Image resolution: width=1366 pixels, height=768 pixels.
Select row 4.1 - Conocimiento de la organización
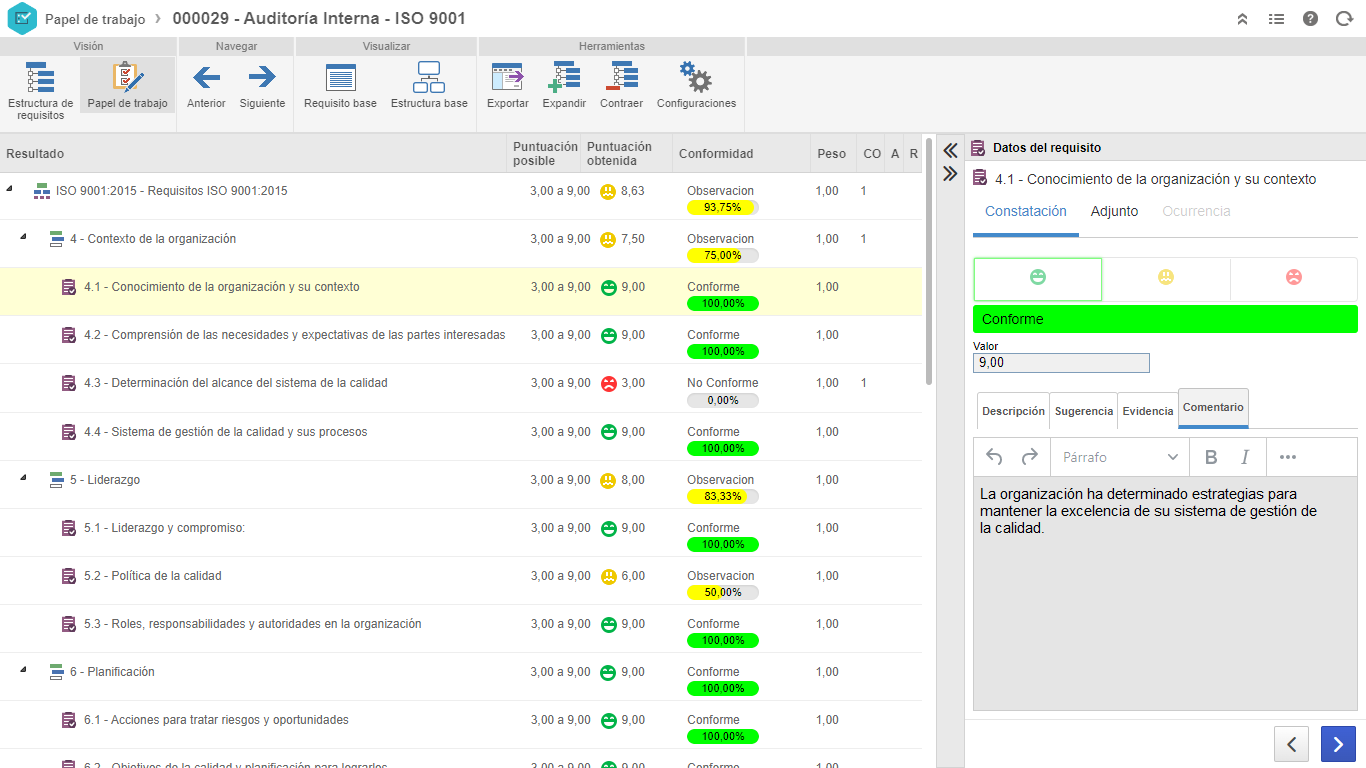461,292
